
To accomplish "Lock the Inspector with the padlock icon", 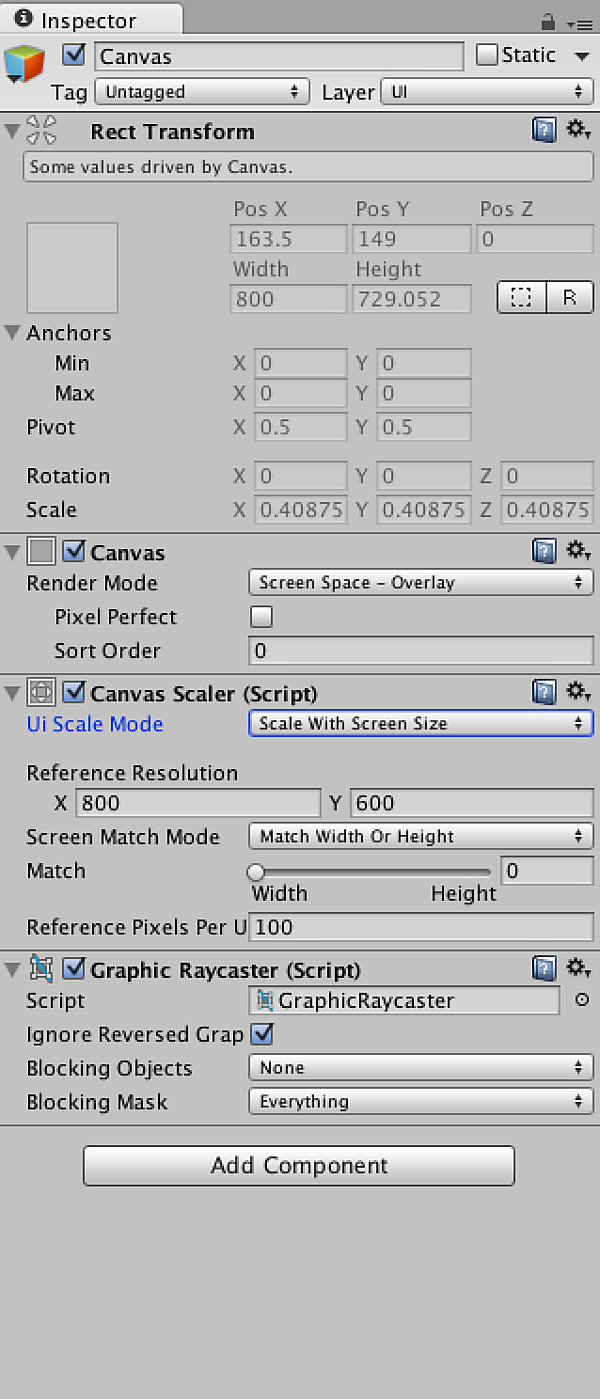I will click(548, 20).
